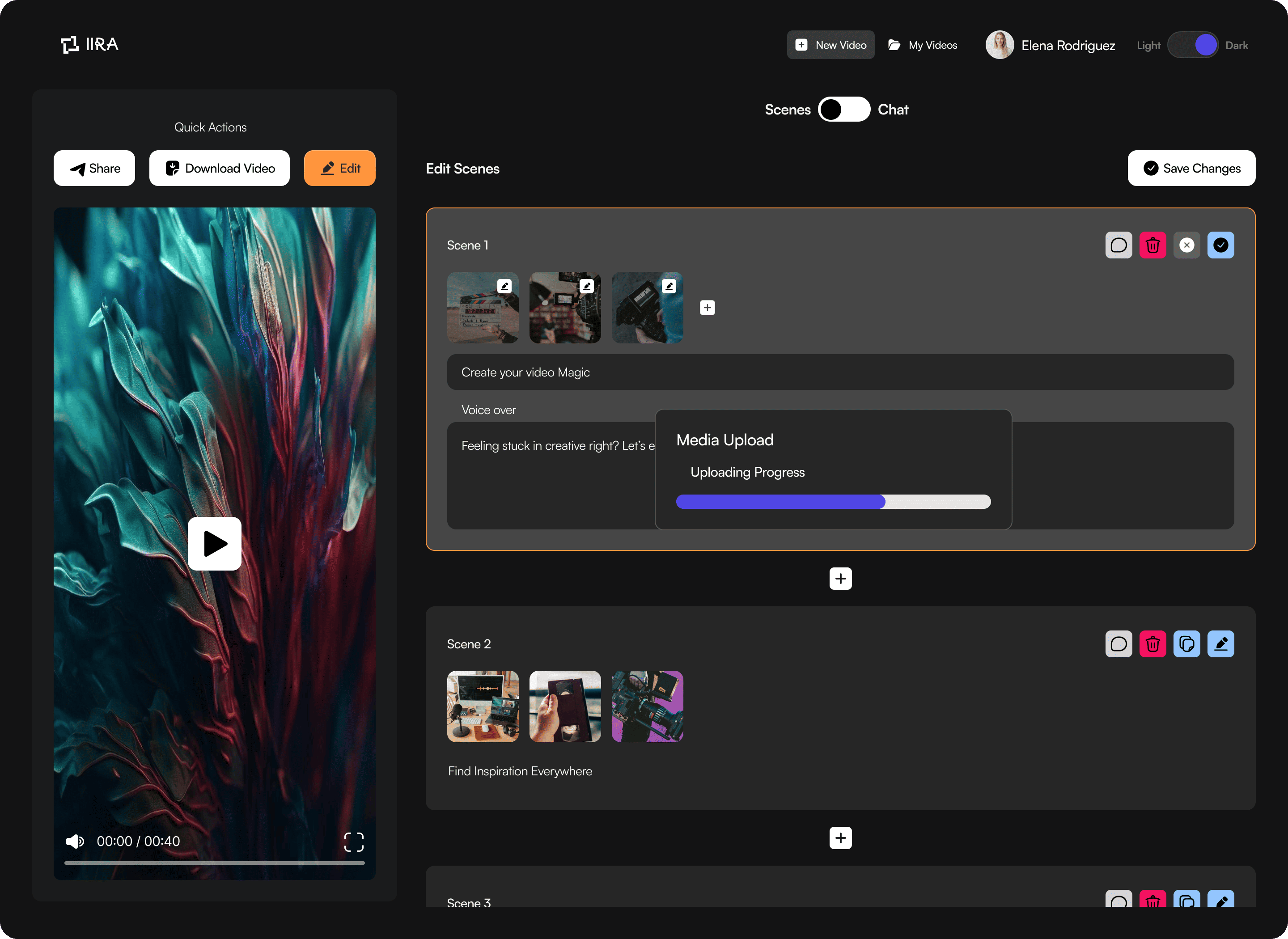Select Scene 2 purple camera thumbnail

[x=648, y=706]
